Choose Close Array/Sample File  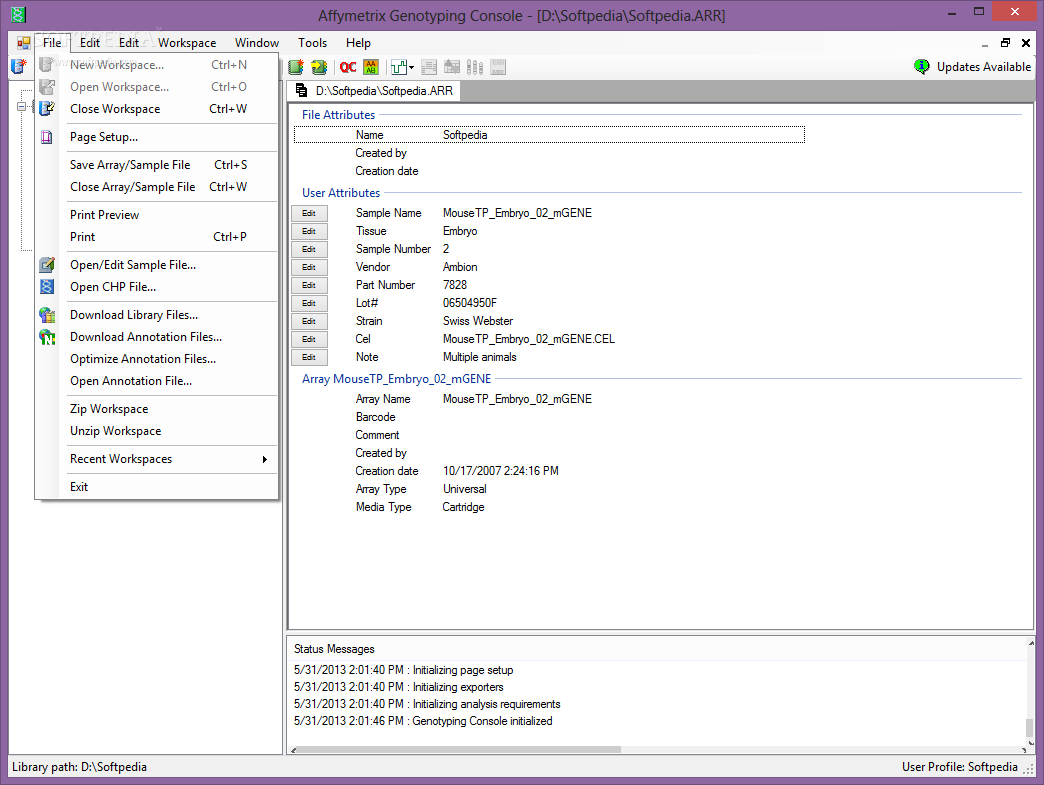tap(157, 187)
